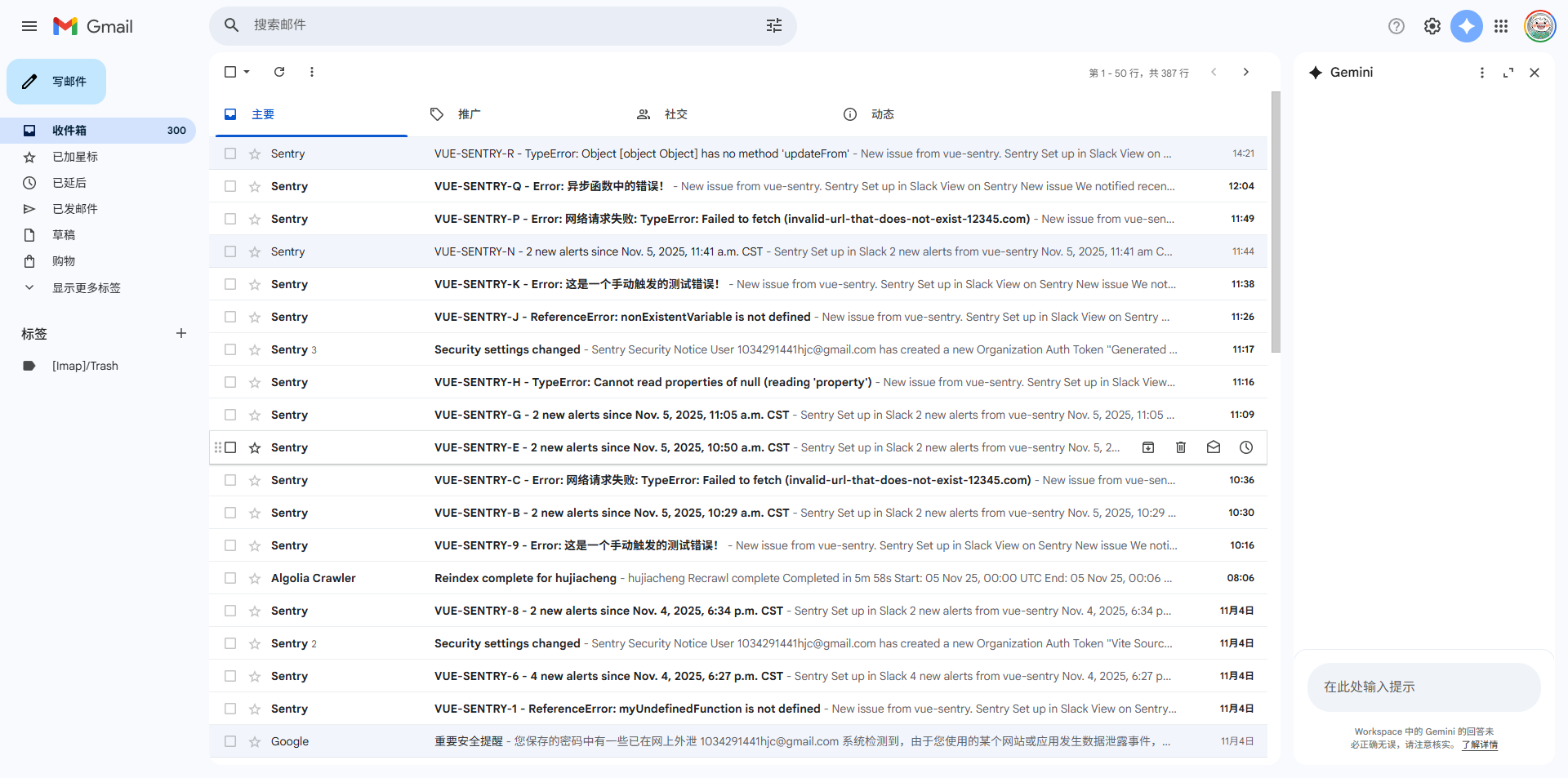Check the VUE-SENTRY-R email checkbox

tap(230, 153)
